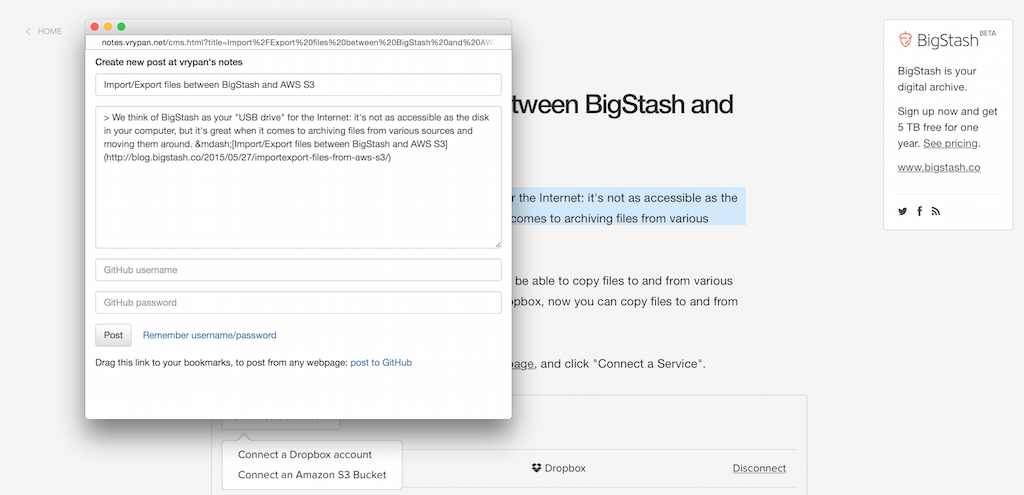Choose Connect a Dropbox account
The height and width of the screenshot is (495, 1024).
(305, 455)
